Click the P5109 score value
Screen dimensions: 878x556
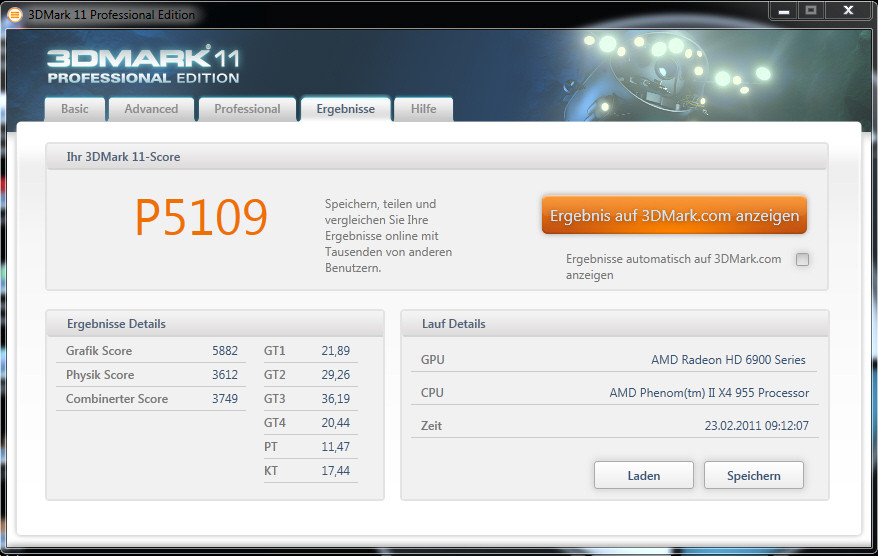pos(202,218)
